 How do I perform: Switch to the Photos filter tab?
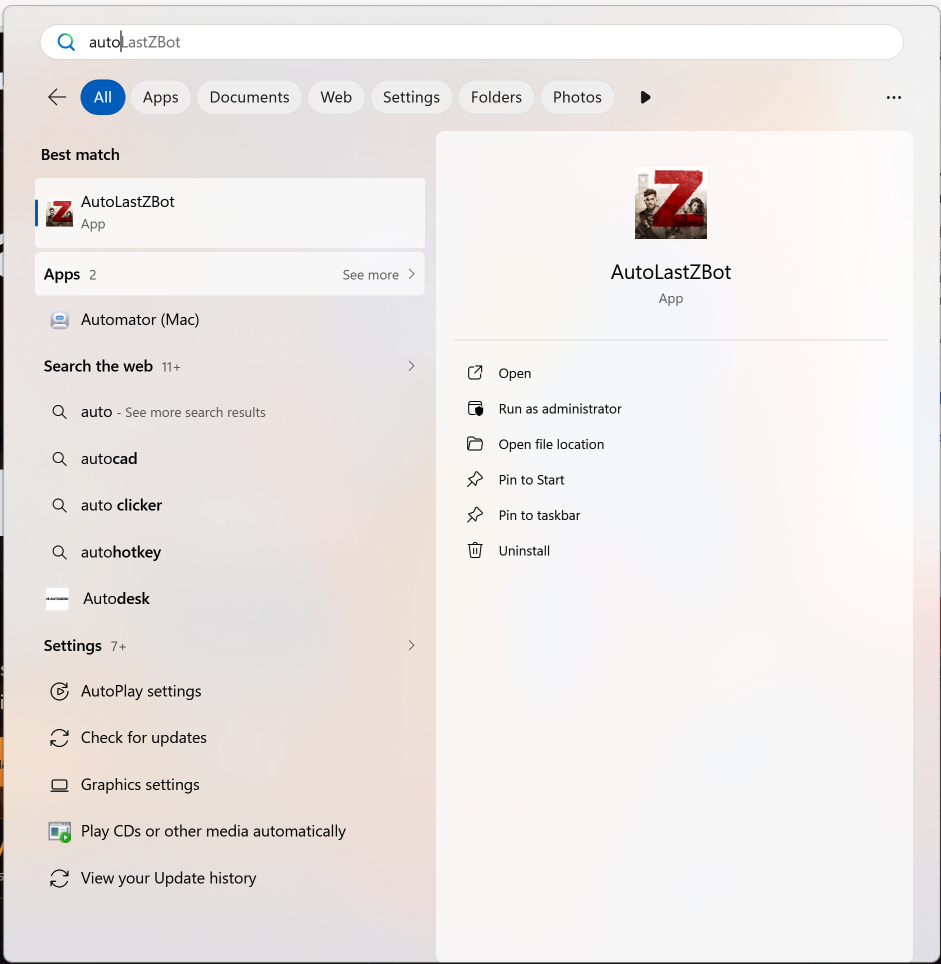point(577,97)
